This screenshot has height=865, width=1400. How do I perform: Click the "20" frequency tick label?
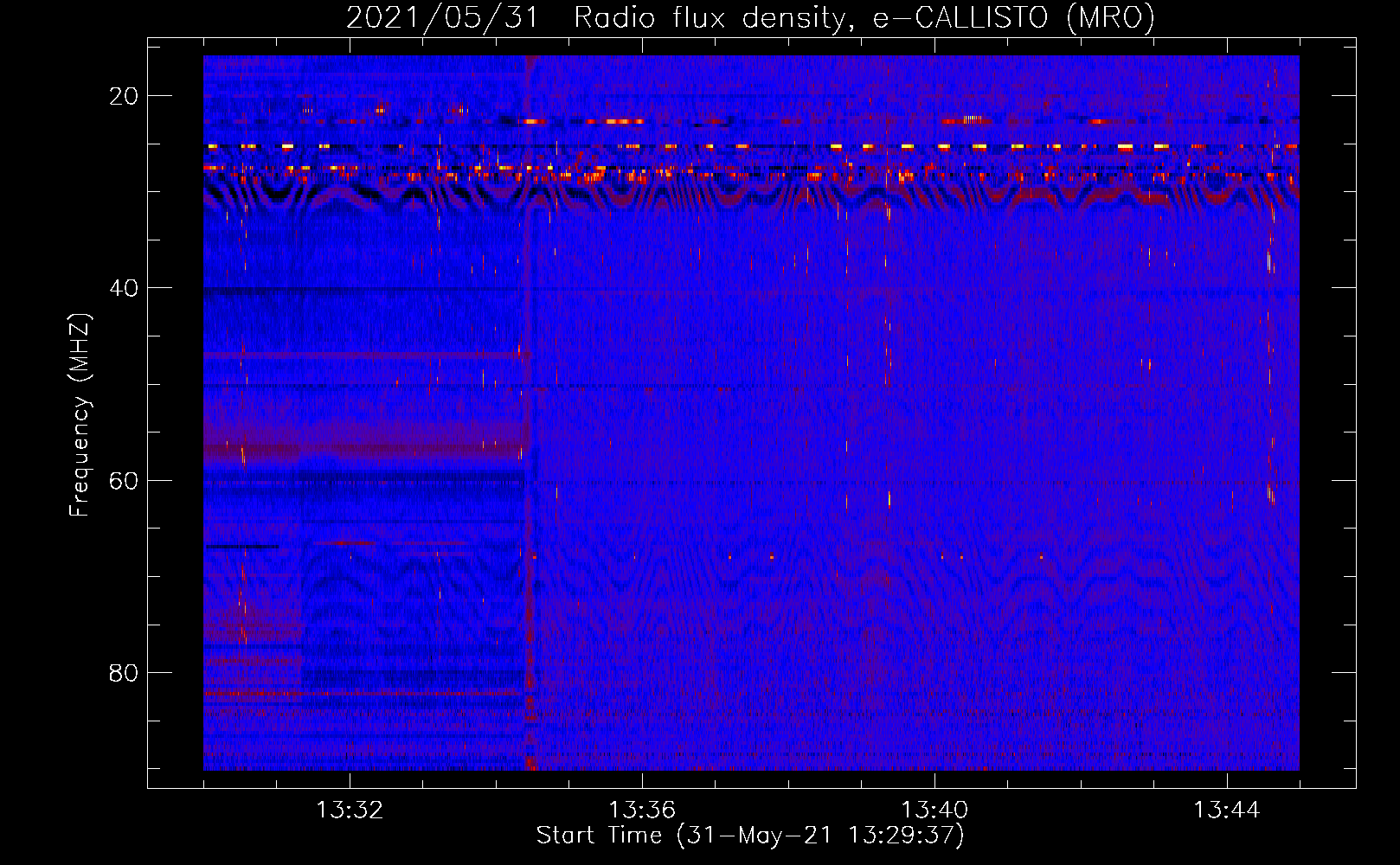[x=125, y=96]
